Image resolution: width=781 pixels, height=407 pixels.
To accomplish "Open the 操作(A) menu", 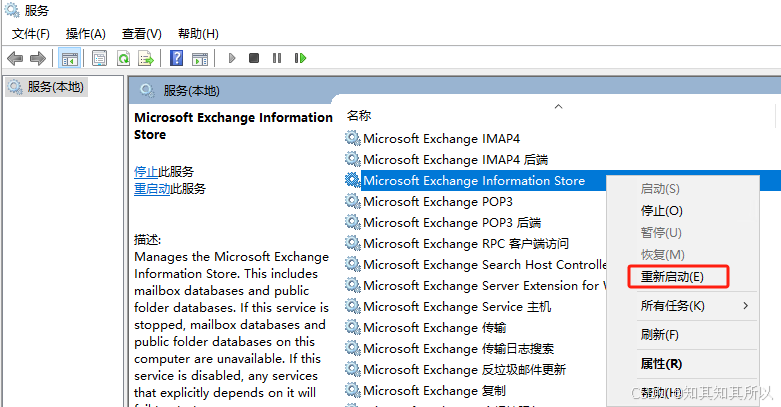I will (86, 34).
